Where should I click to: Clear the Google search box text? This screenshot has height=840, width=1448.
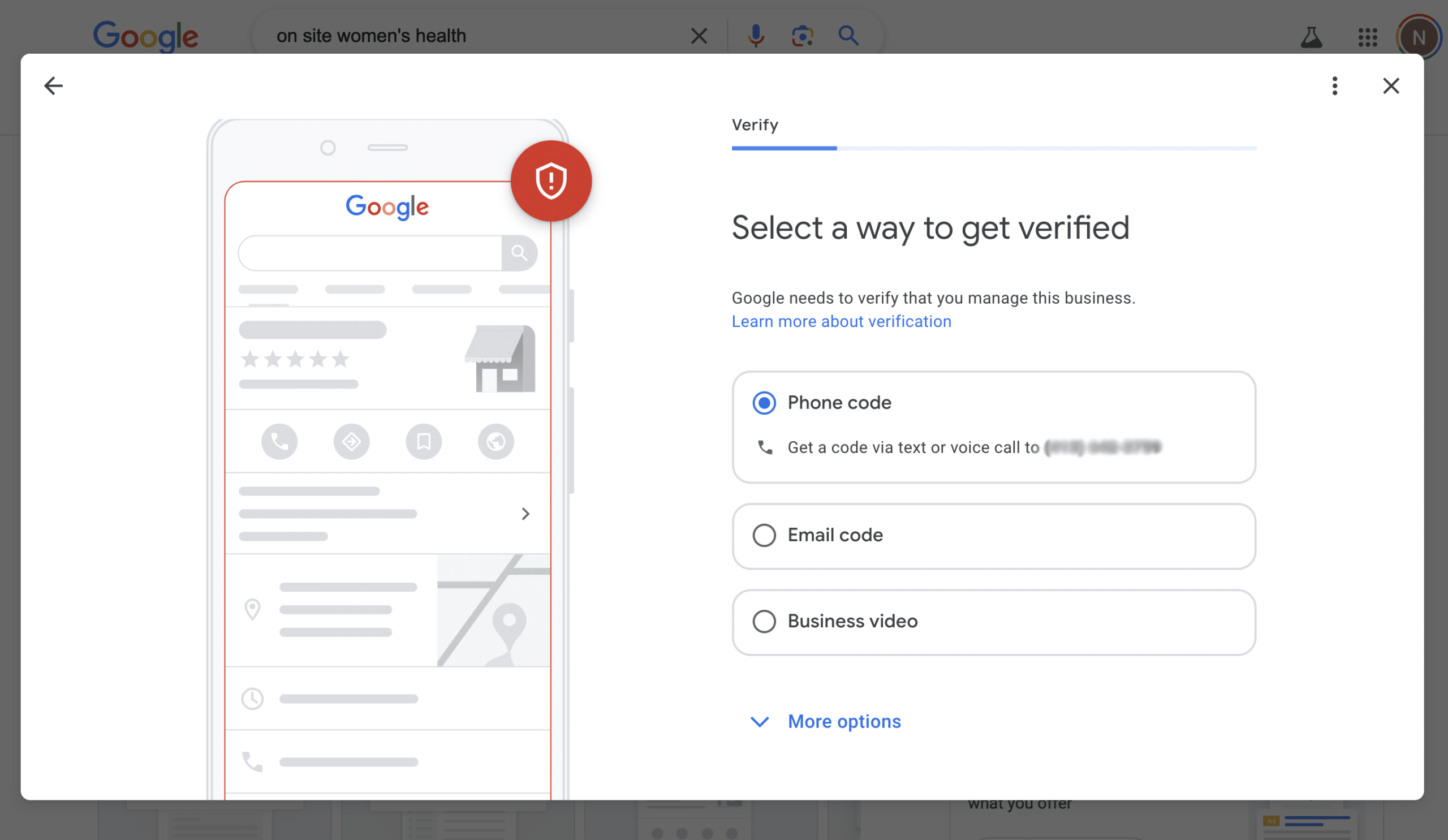699,36
